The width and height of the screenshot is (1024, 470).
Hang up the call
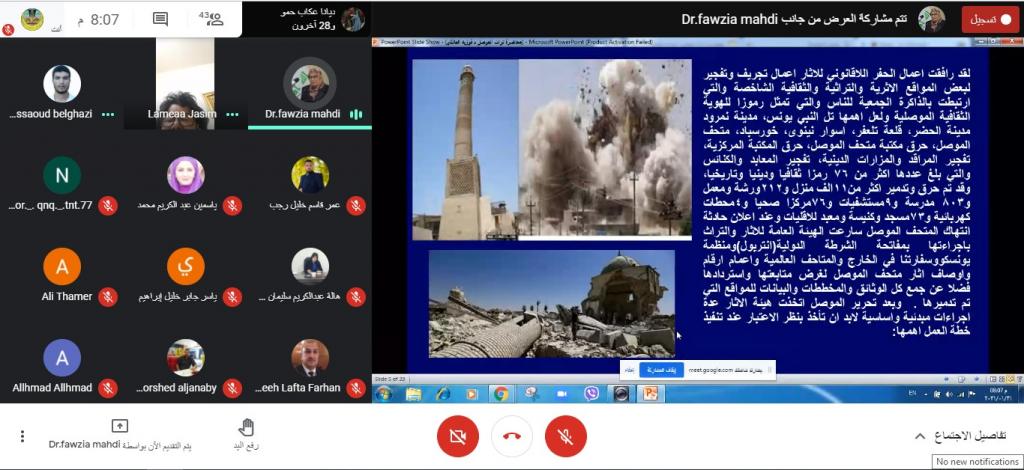click(x=511, y=437)
